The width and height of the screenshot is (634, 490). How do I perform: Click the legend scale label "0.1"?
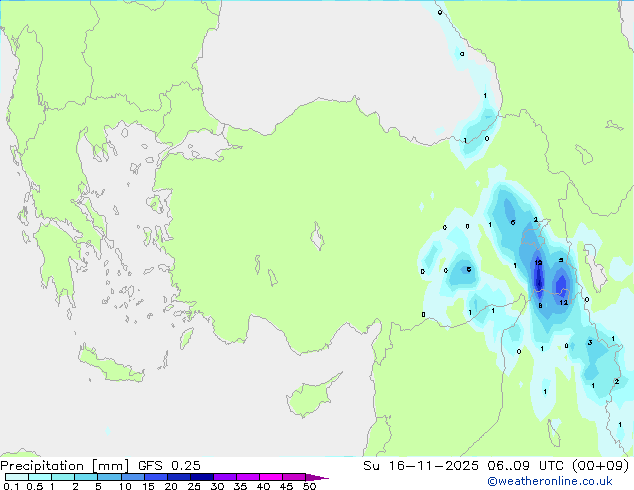point(11,486)
